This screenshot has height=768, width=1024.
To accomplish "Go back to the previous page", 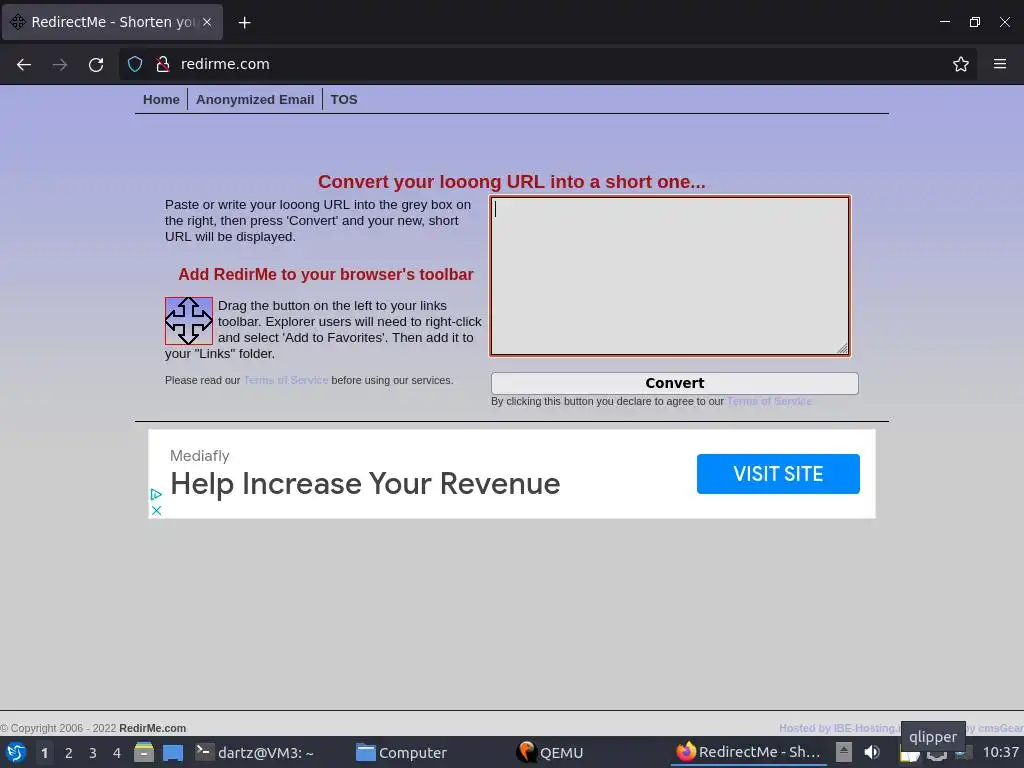I will tap(24, 64).
